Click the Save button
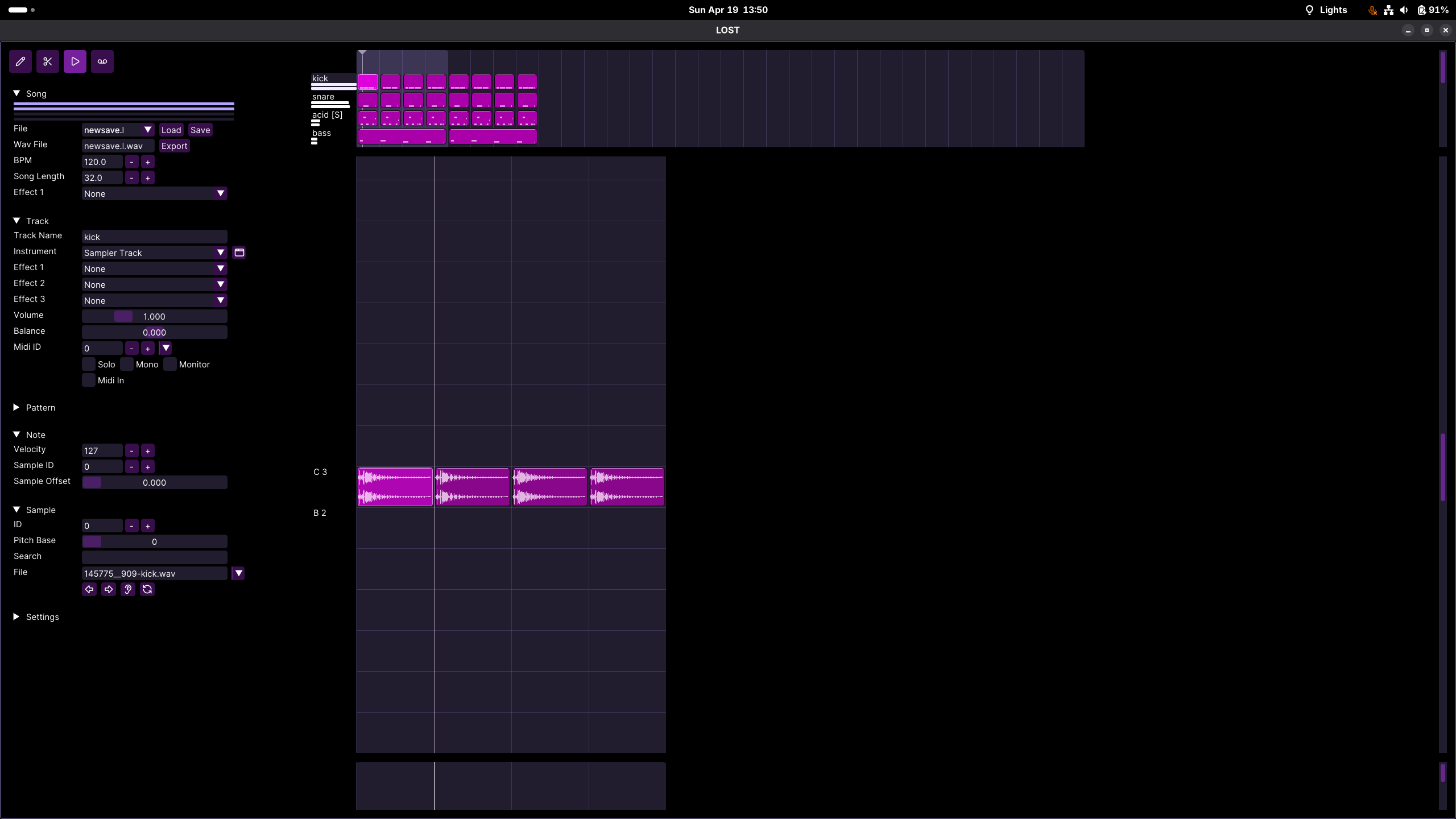The height and width of the screenshot is (819, 1456). click(x=200, y=130)
